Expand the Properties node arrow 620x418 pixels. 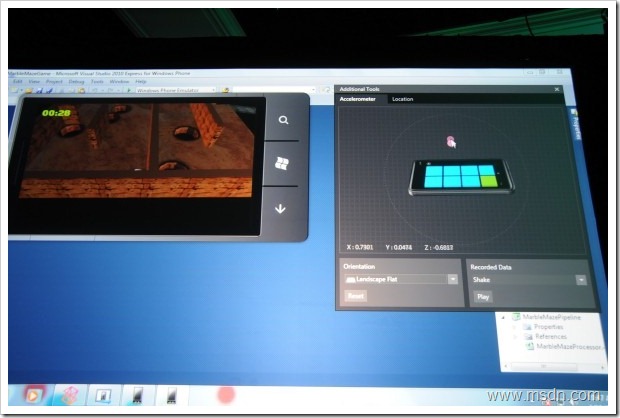[514, 327]
